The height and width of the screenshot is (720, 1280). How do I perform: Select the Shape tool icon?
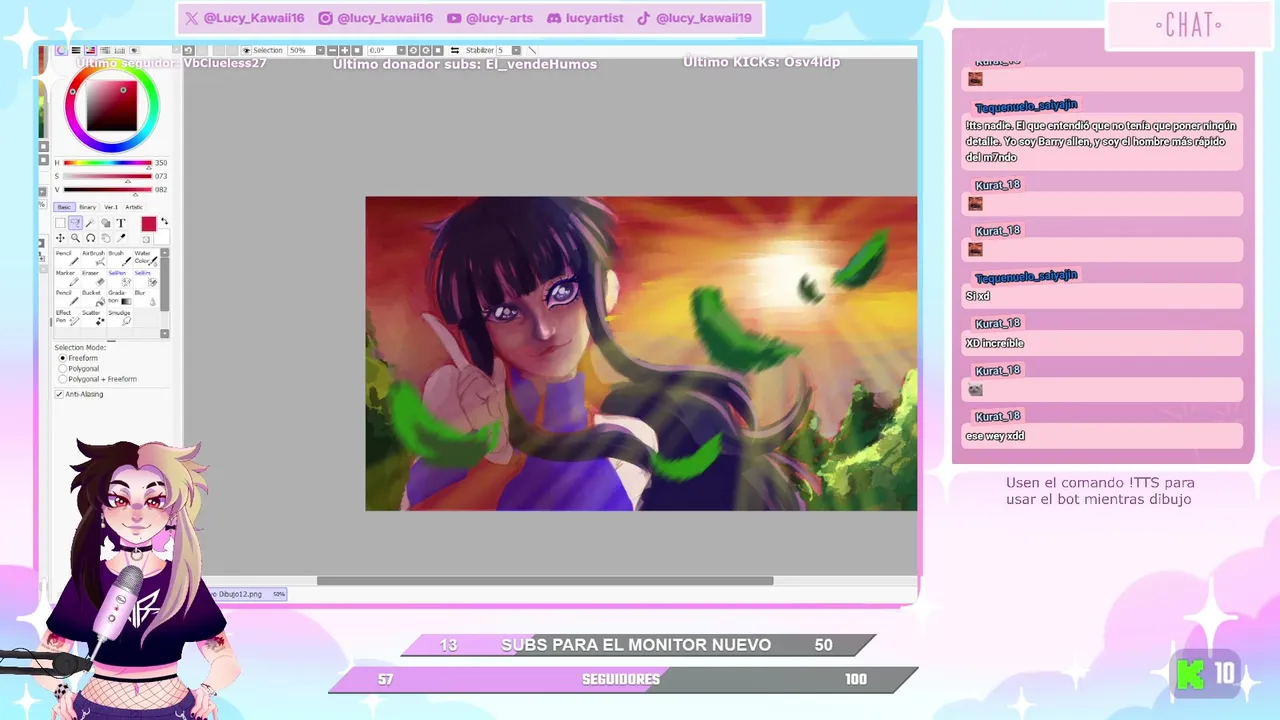105,223
